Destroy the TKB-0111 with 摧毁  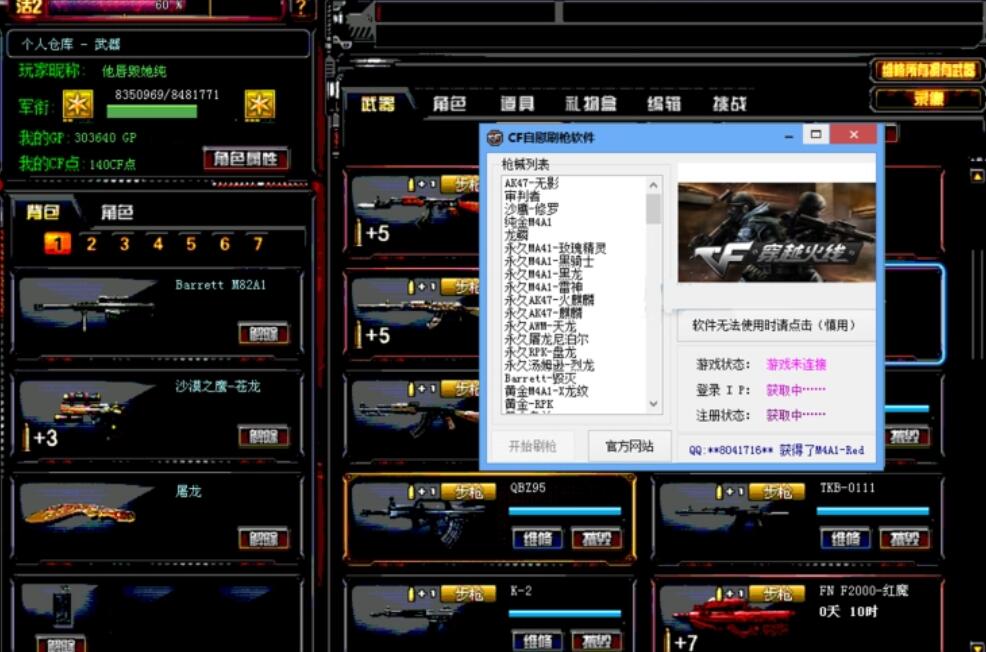[x=905, y=539]
